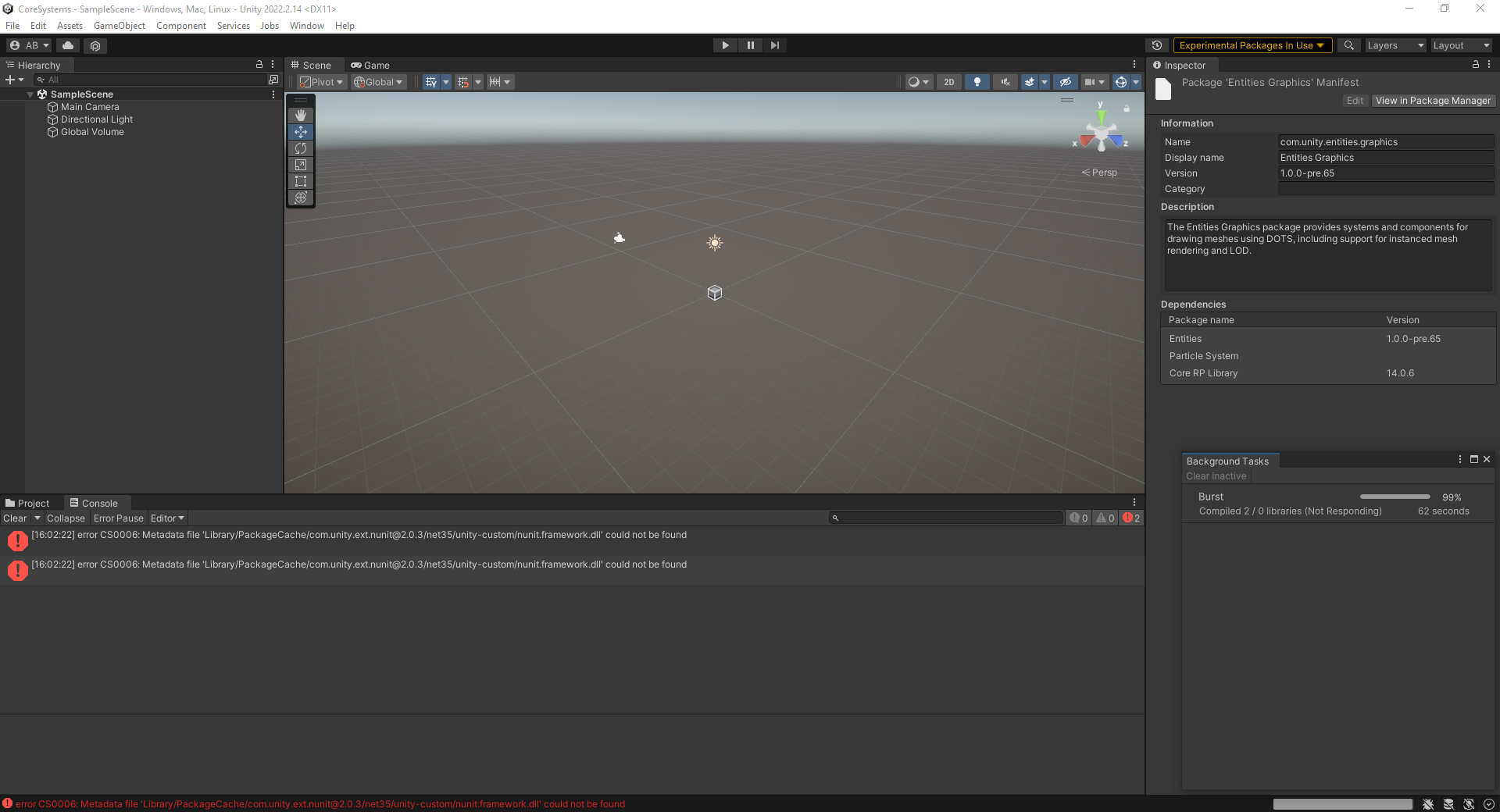
Task: Click the status bar progress bar
Action: (x=1343, y=804)
